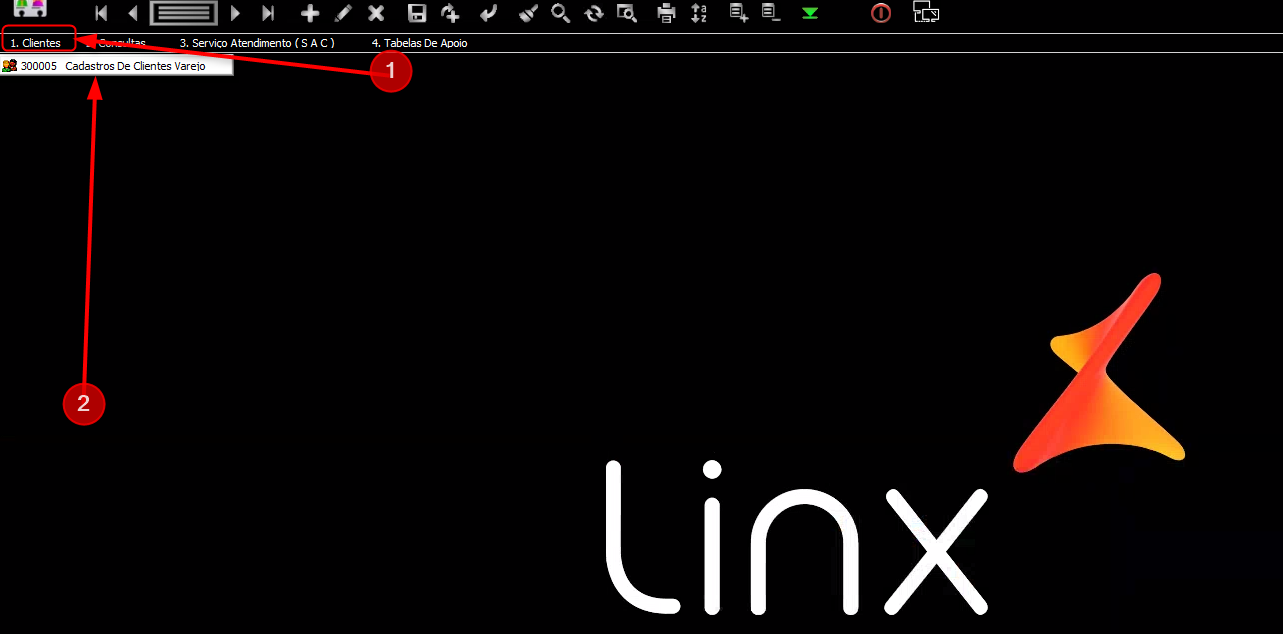This screenshot has width=1283, height=634.
Task: Click the switch windows icon
Action: 926,13
